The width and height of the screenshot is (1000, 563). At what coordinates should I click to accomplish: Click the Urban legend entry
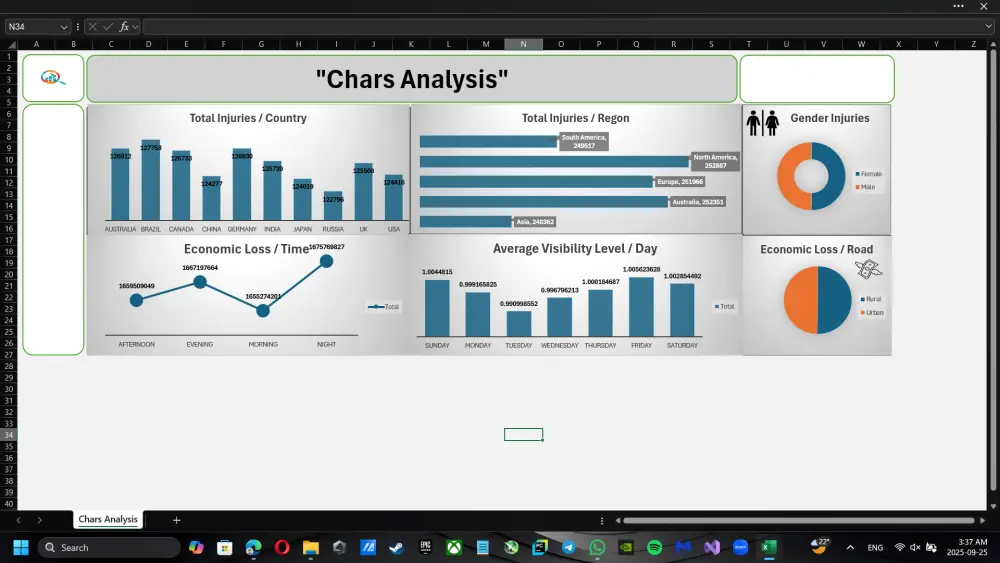tap(872, 312)
